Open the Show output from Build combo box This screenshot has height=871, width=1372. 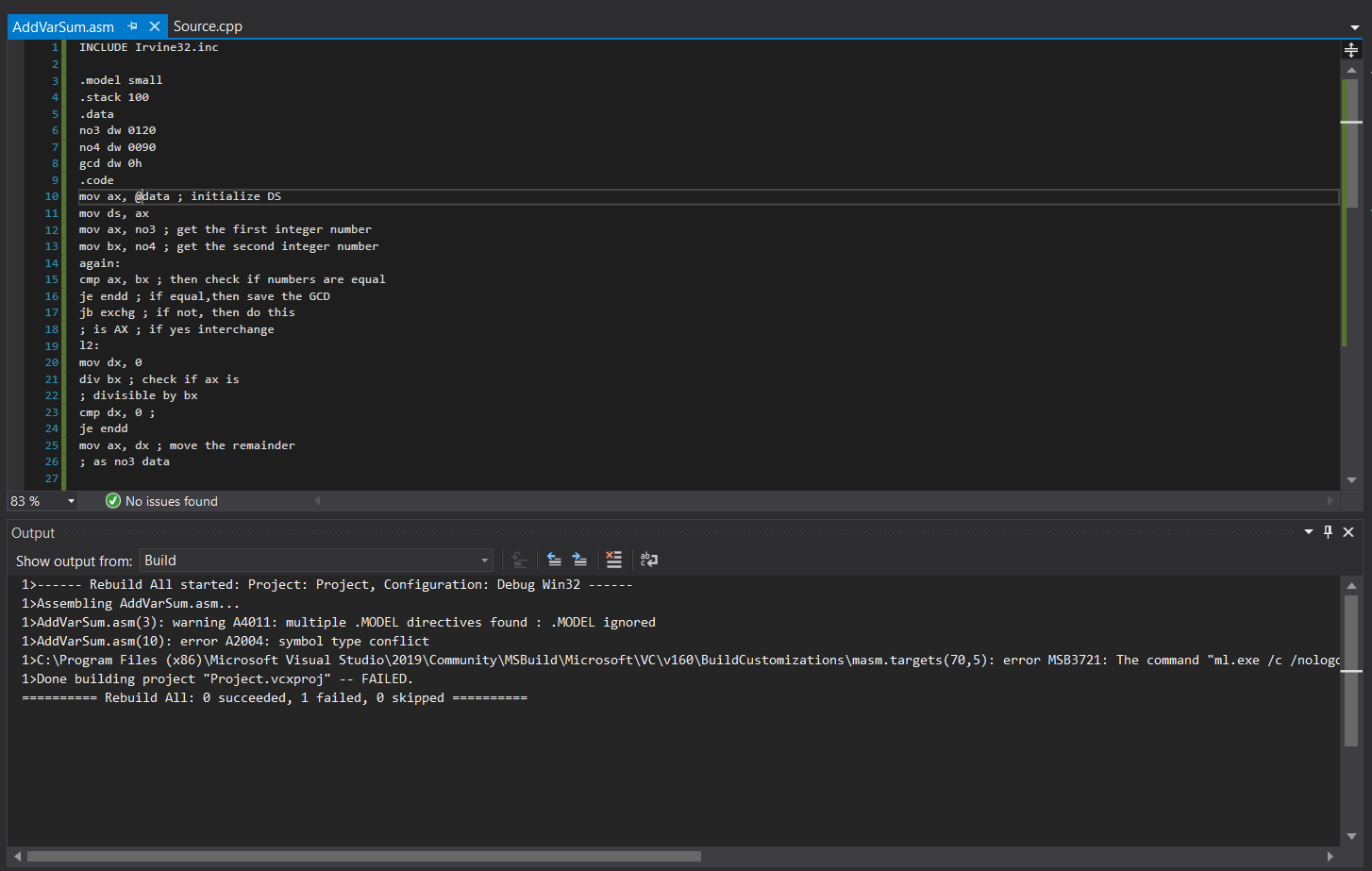coord(317,561)
